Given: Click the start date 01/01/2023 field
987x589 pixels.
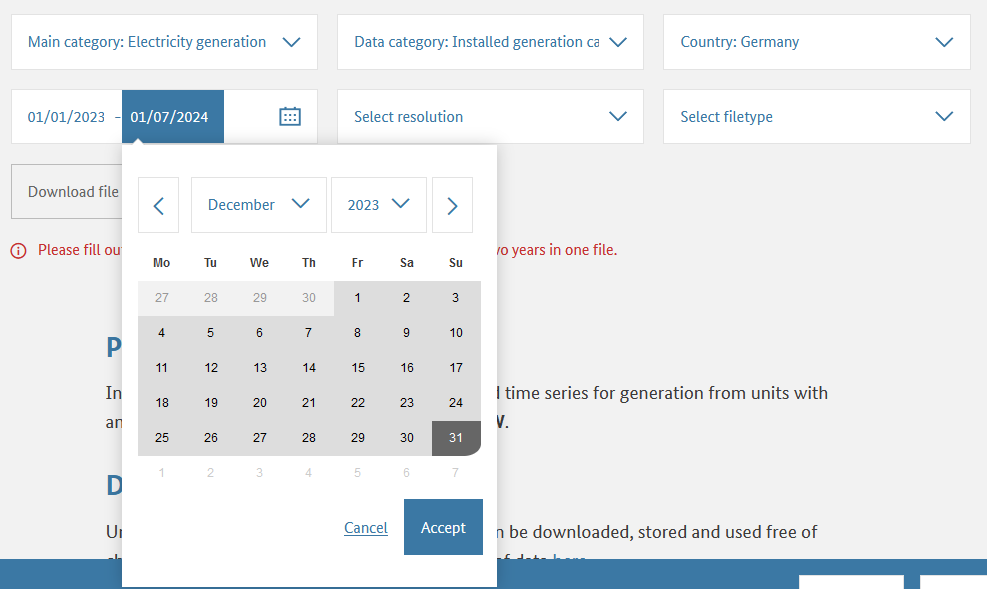Looking at the screenshot, I should click(x=66, y=117).
